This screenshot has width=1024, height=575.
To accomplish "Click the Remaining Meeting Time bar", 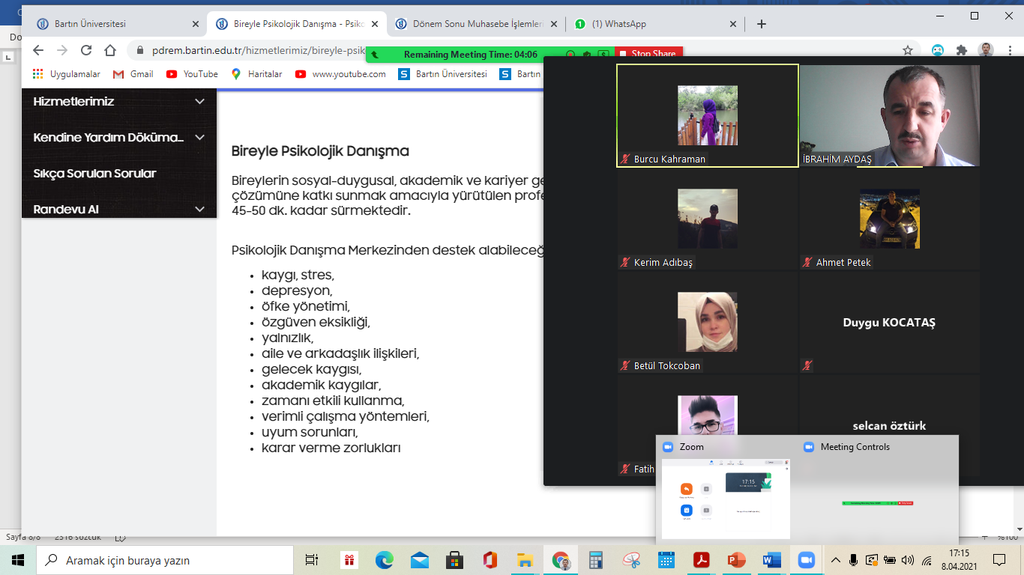I will [470, 54].
